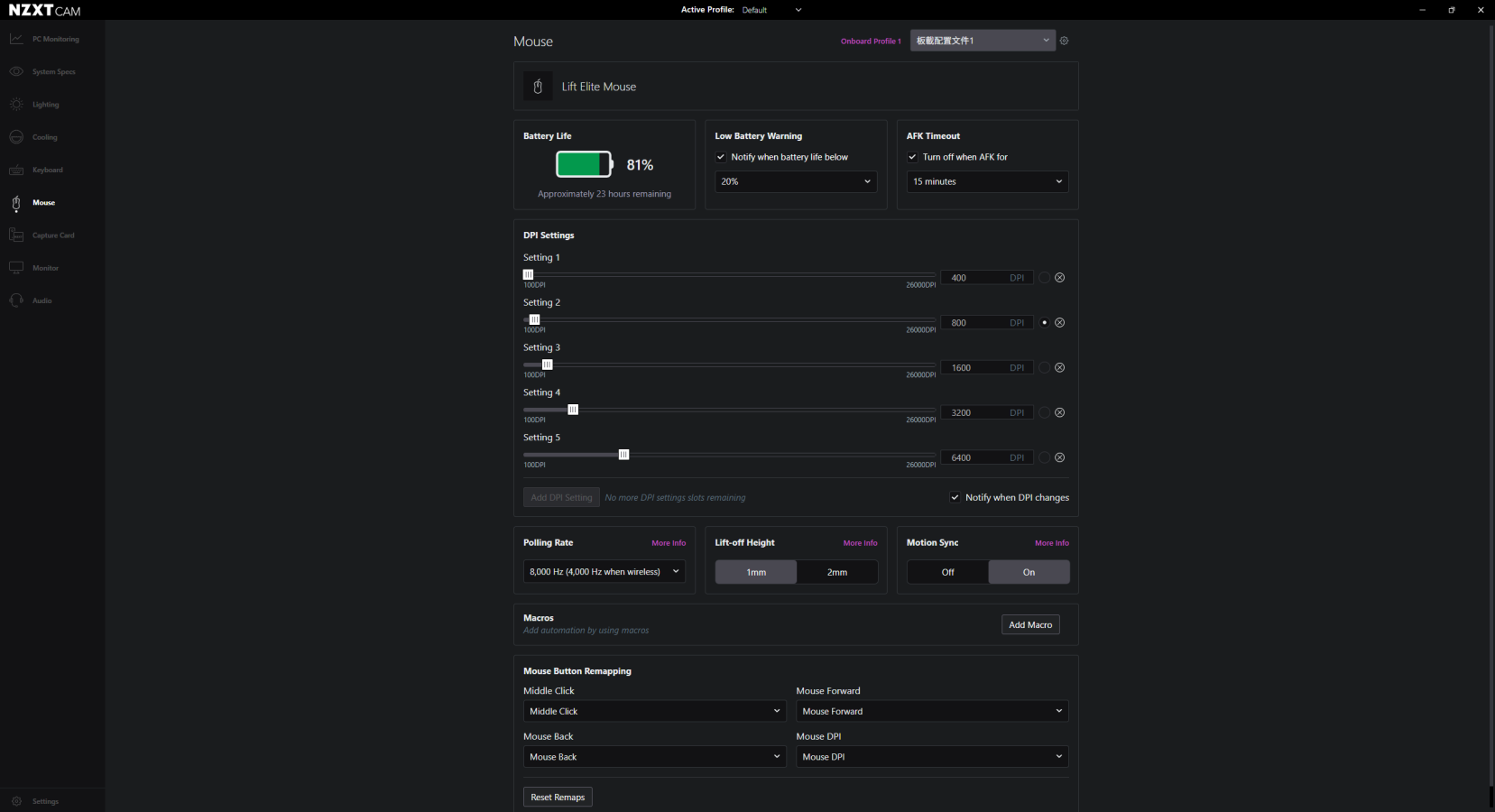This screenshot has width=1495, height=812.
Task: Select DPI Setting 4 as active
Action: coord(1045,412)
